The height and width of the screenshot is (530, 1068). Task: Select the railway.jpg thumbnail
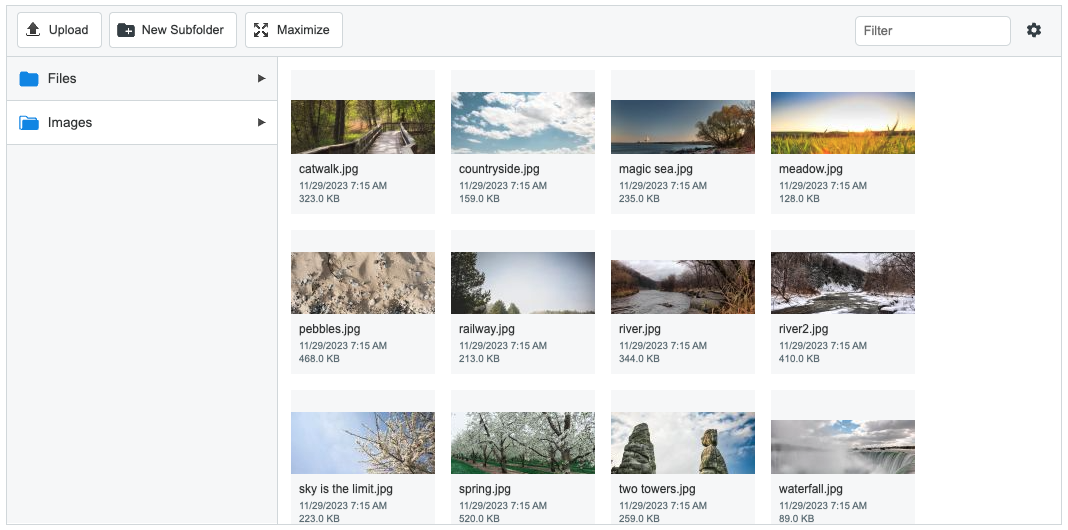523,283
